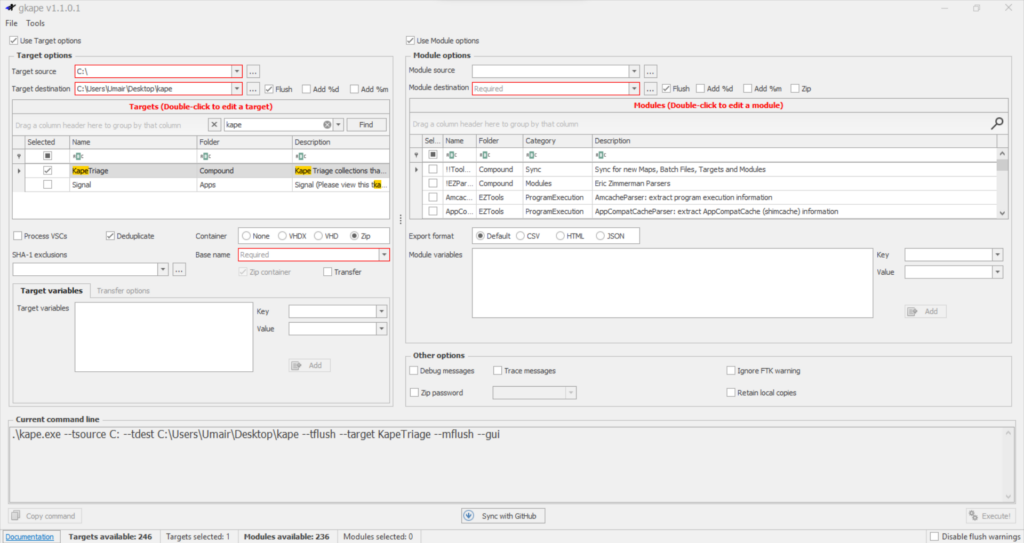Viewport: 1024px width, 543px height.
Task: Open the Documentation link
Action: tap(29, 536)
